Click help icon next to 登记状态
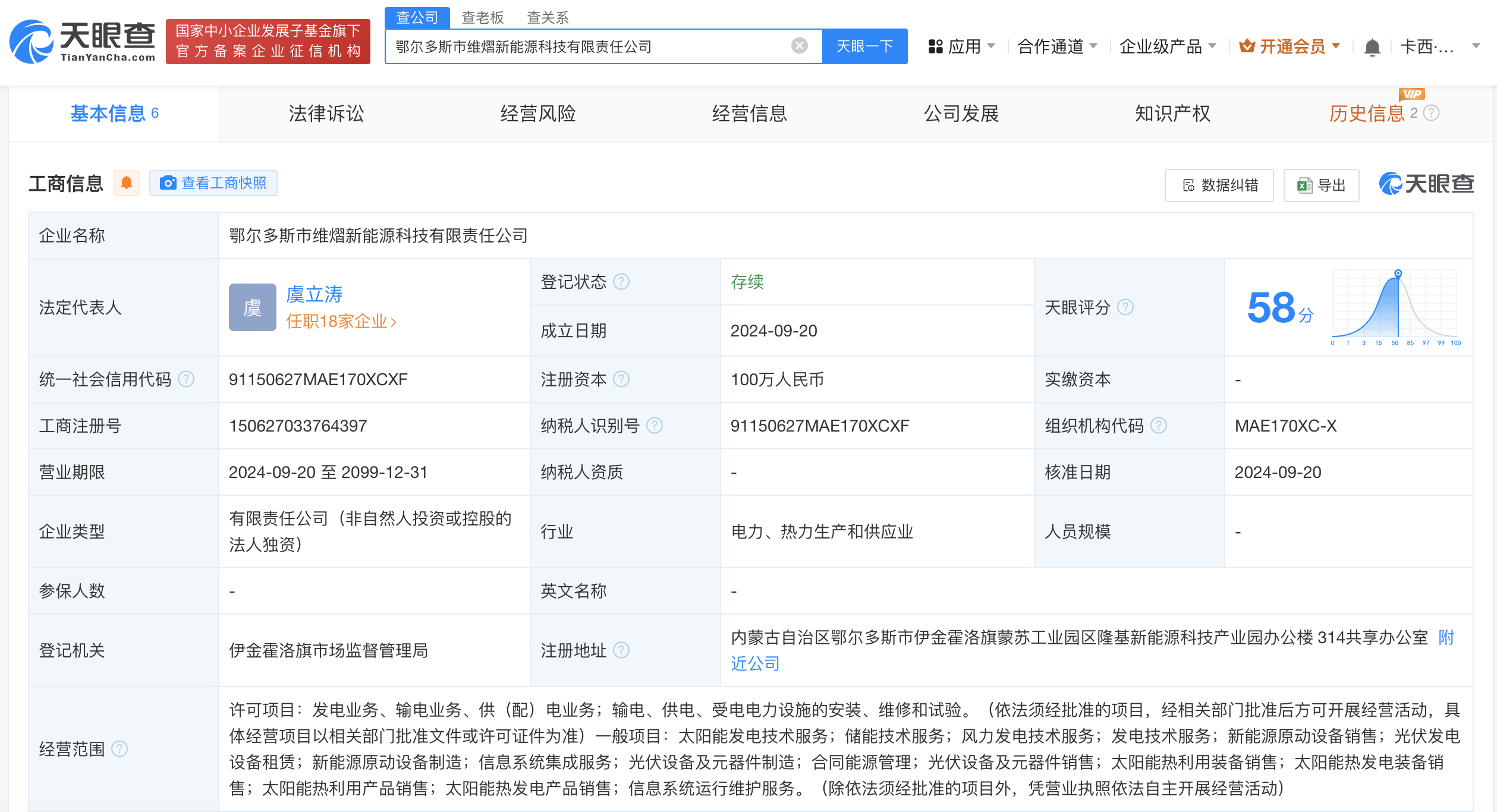Image resolution: width=1497 pixels, height=812 pixels. 621,281
